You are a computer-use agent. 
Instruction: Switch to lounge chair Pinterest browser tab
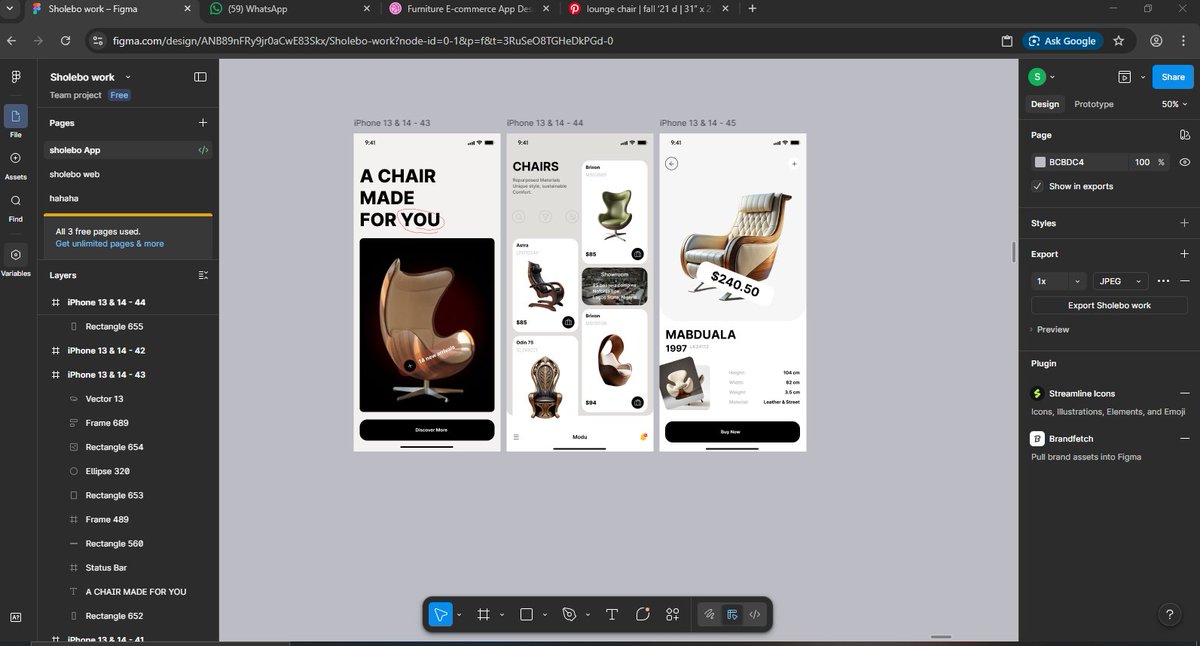[x=648, y=9]
